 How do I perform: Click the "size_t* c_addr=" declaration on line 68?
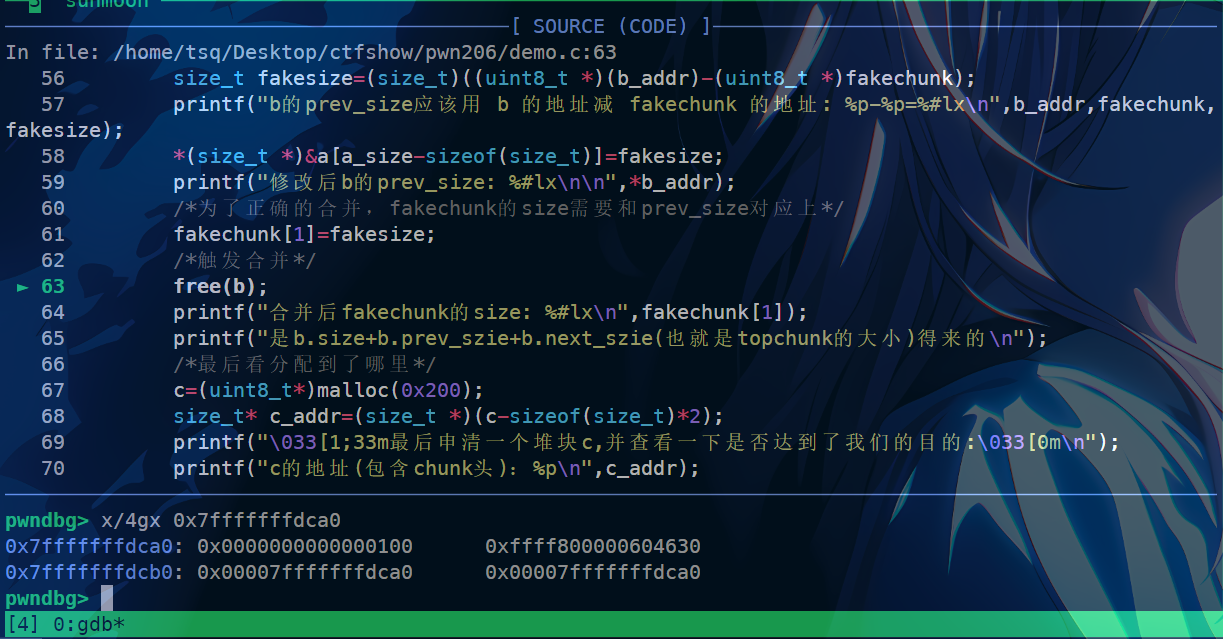click(449, 416)
